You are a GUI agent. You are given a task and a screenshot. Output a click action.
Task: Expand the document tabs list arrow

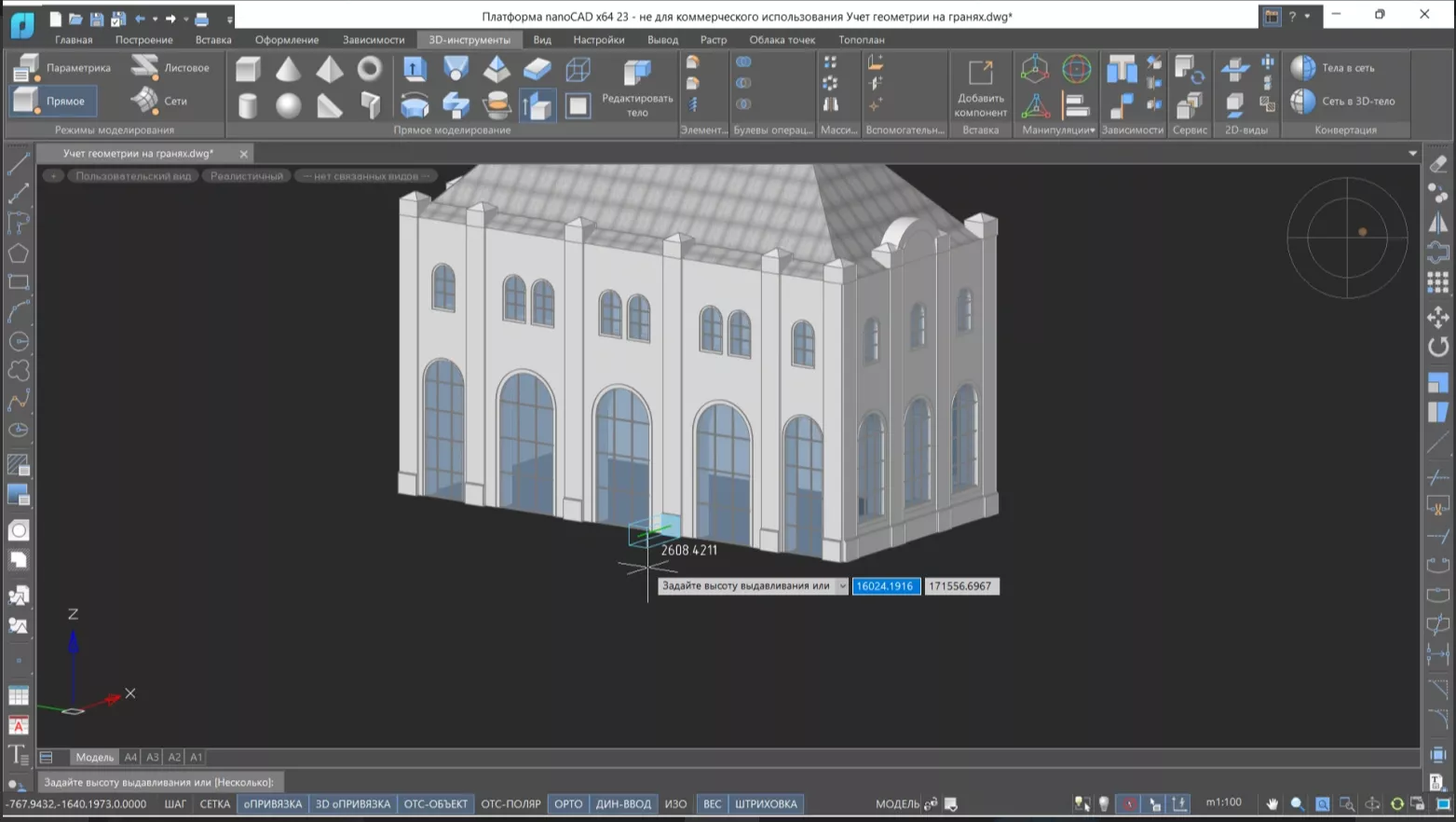click(1412, 154)
